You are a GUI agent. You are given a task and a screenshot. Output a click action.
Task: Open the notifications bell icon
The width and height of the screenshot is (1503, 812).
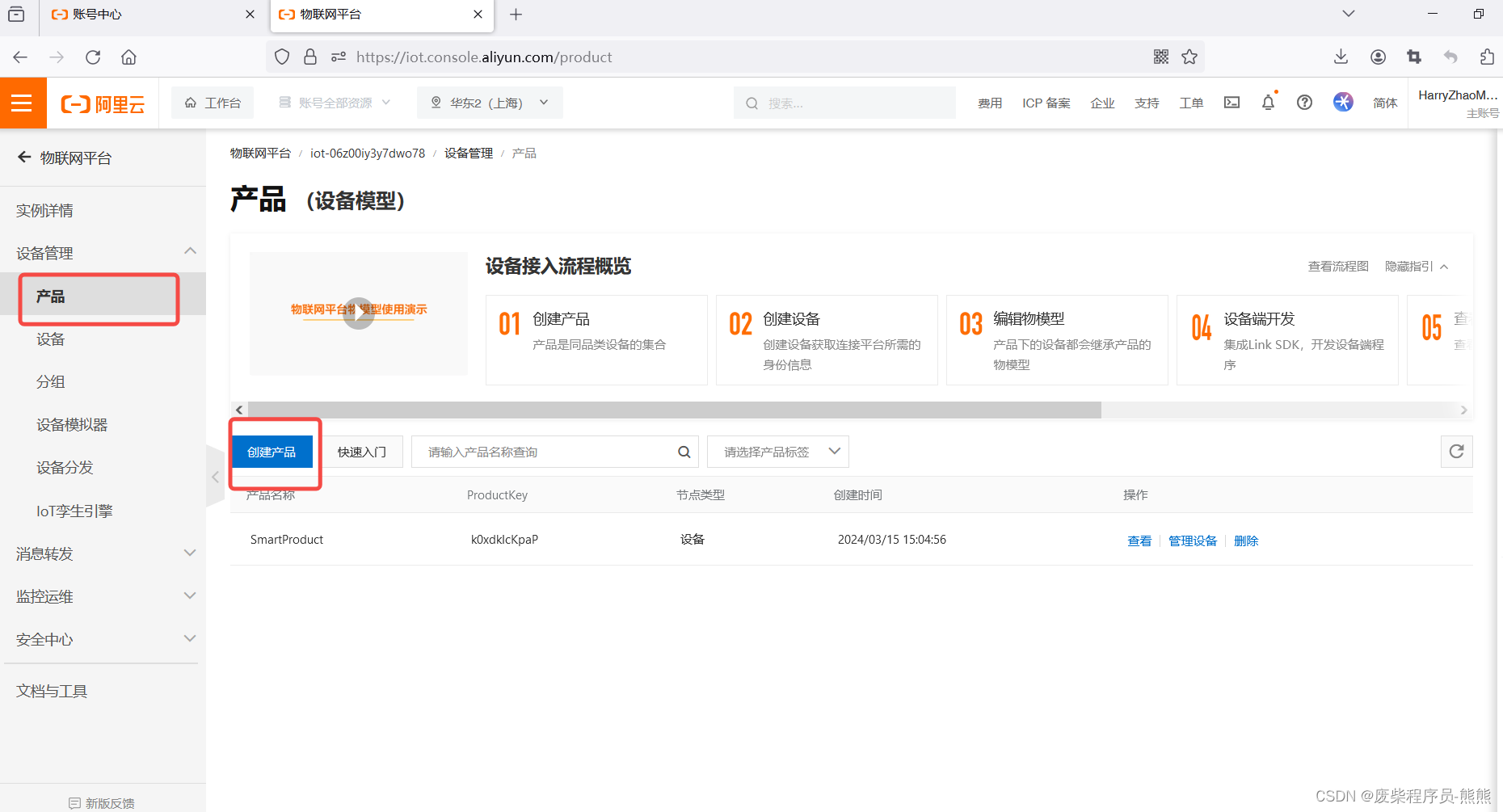[1268, 103]
